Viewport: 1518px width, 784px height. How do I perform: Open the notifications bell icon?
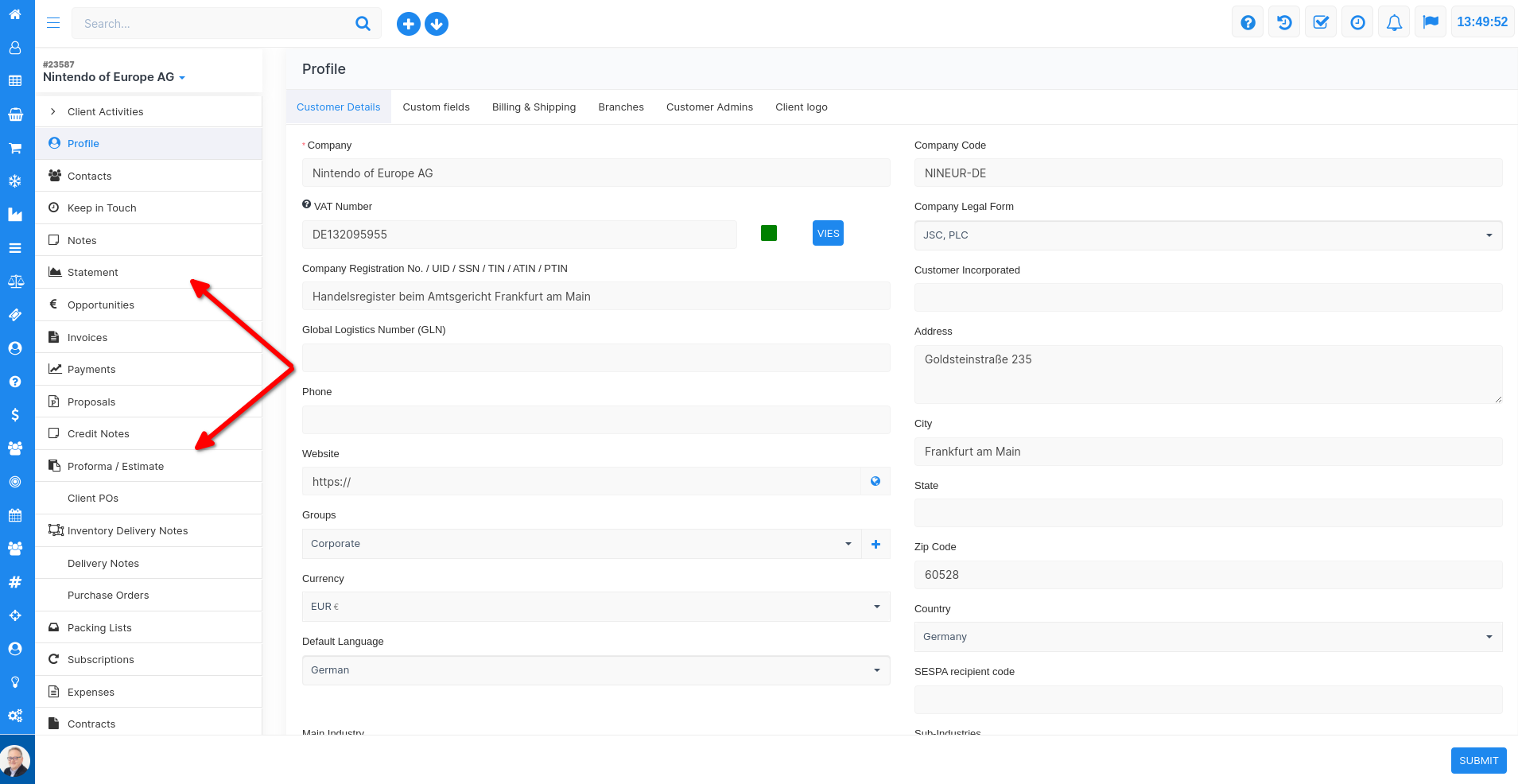pyautogui.click(x=1394, y=23)
